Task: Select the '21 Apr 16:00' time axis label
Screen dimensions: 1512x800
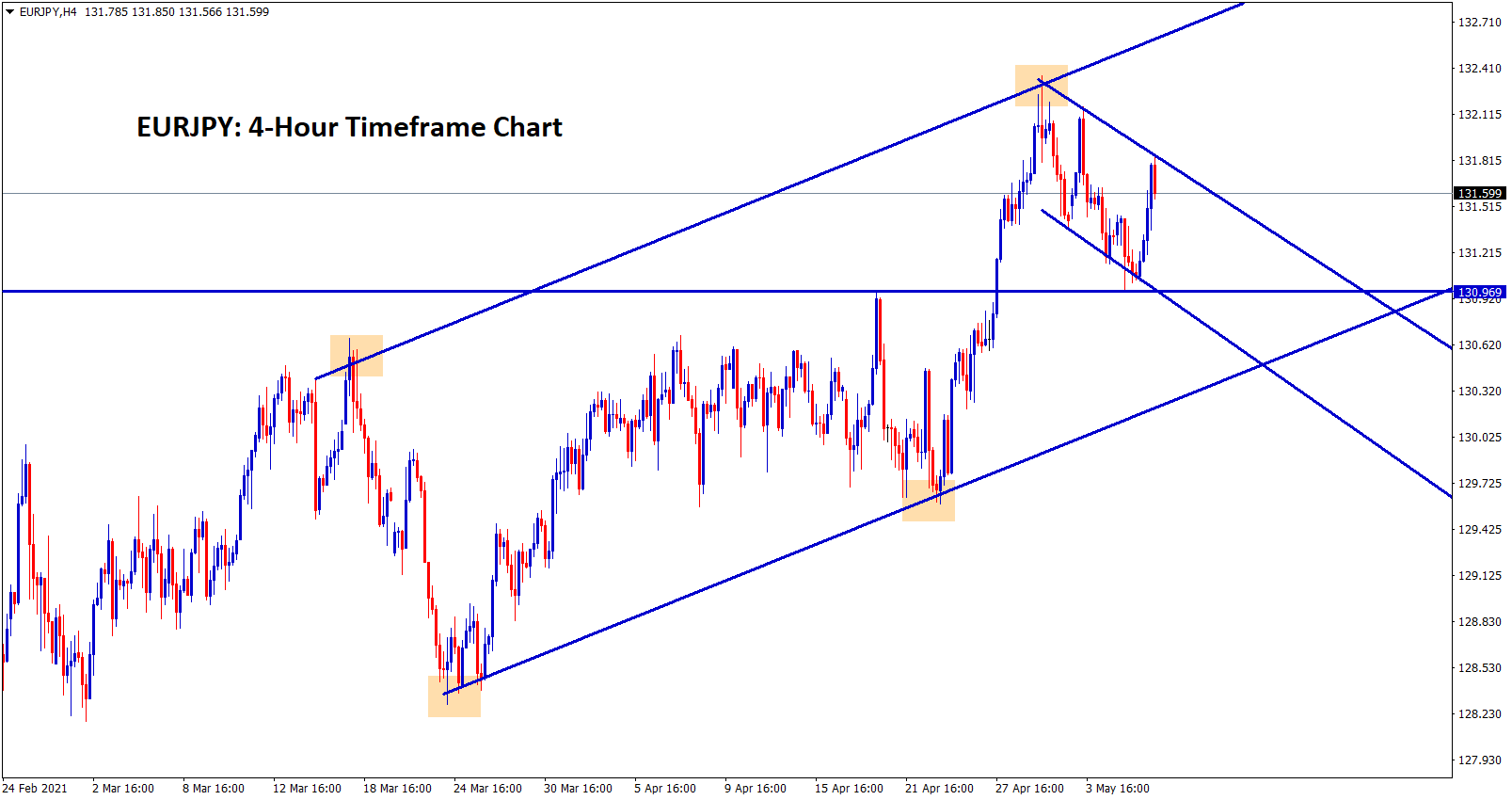Action: point(939,789)
